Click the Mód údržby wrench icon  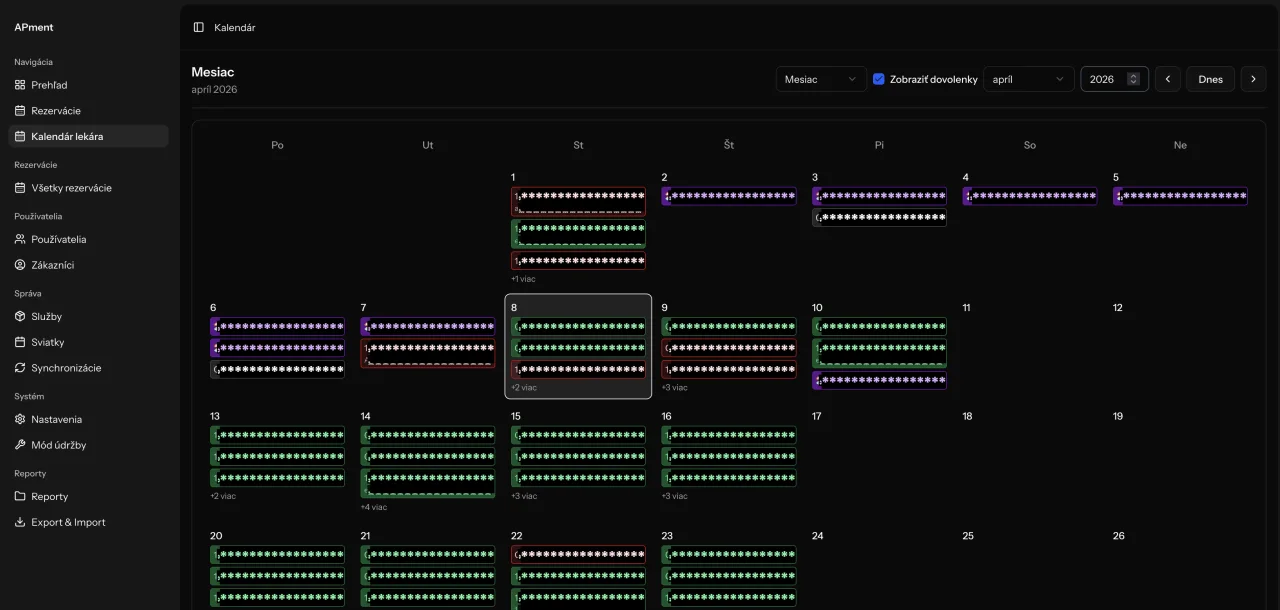point(20,445)
